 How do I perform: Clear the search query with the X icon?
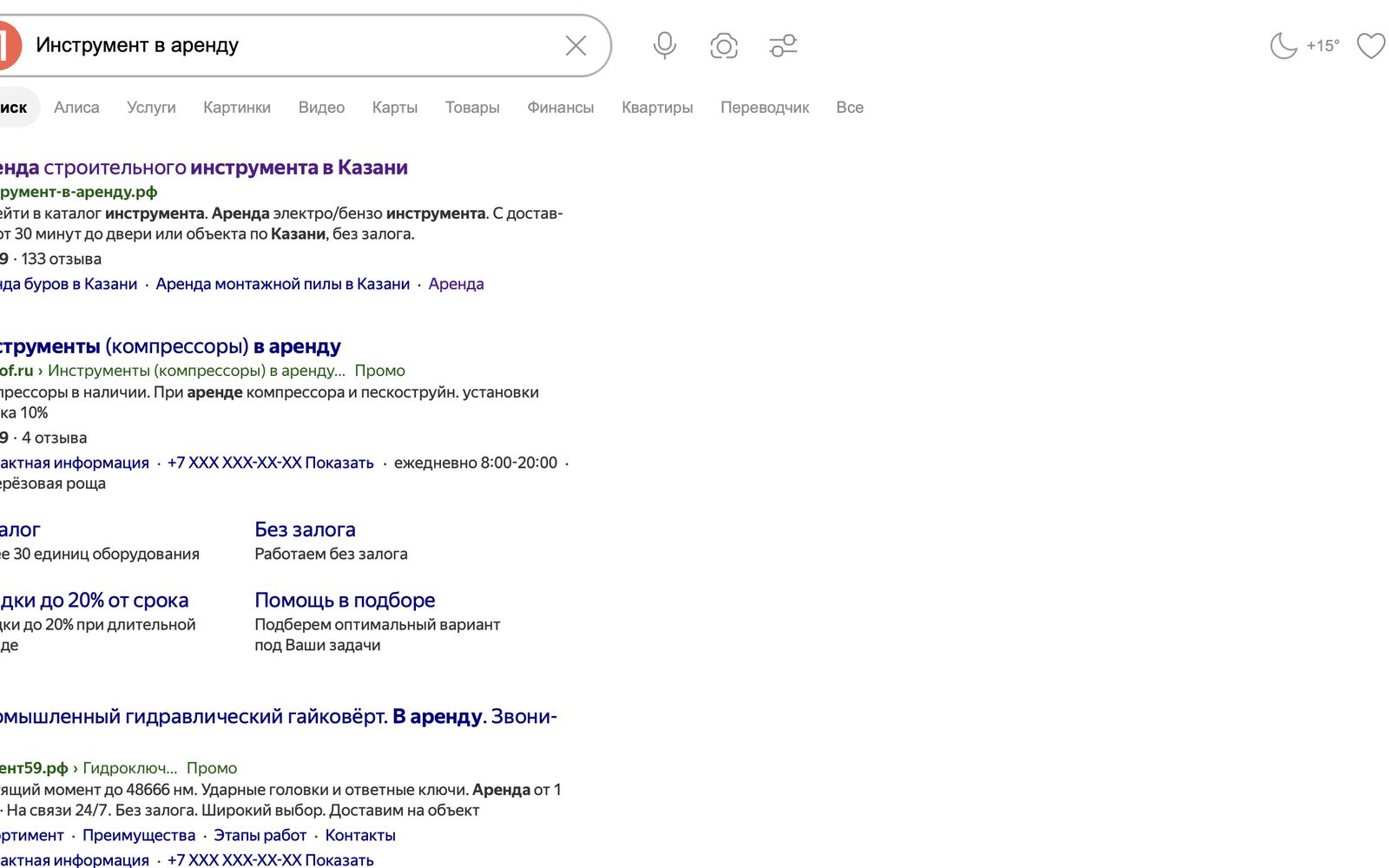click(576, 46)
